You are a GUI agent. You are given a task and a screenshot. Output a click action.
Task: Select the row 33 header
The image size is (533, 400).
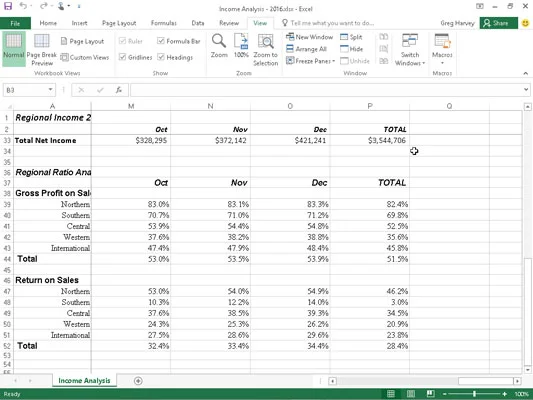point(7,140)
